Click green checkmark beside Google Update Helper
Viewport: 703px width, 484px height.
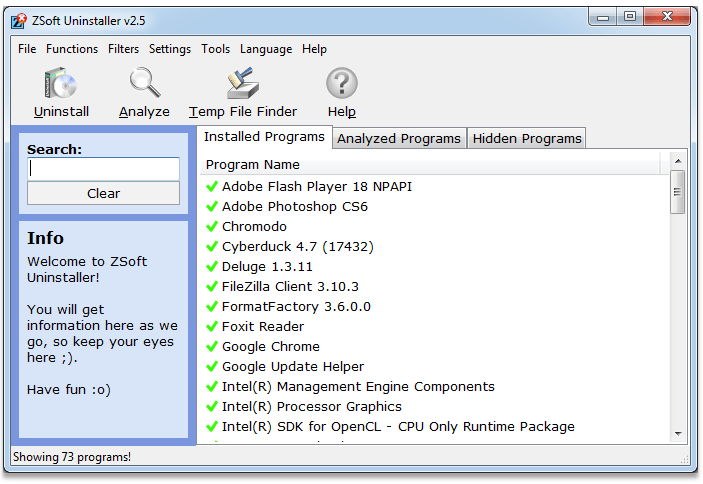(212, 367)
